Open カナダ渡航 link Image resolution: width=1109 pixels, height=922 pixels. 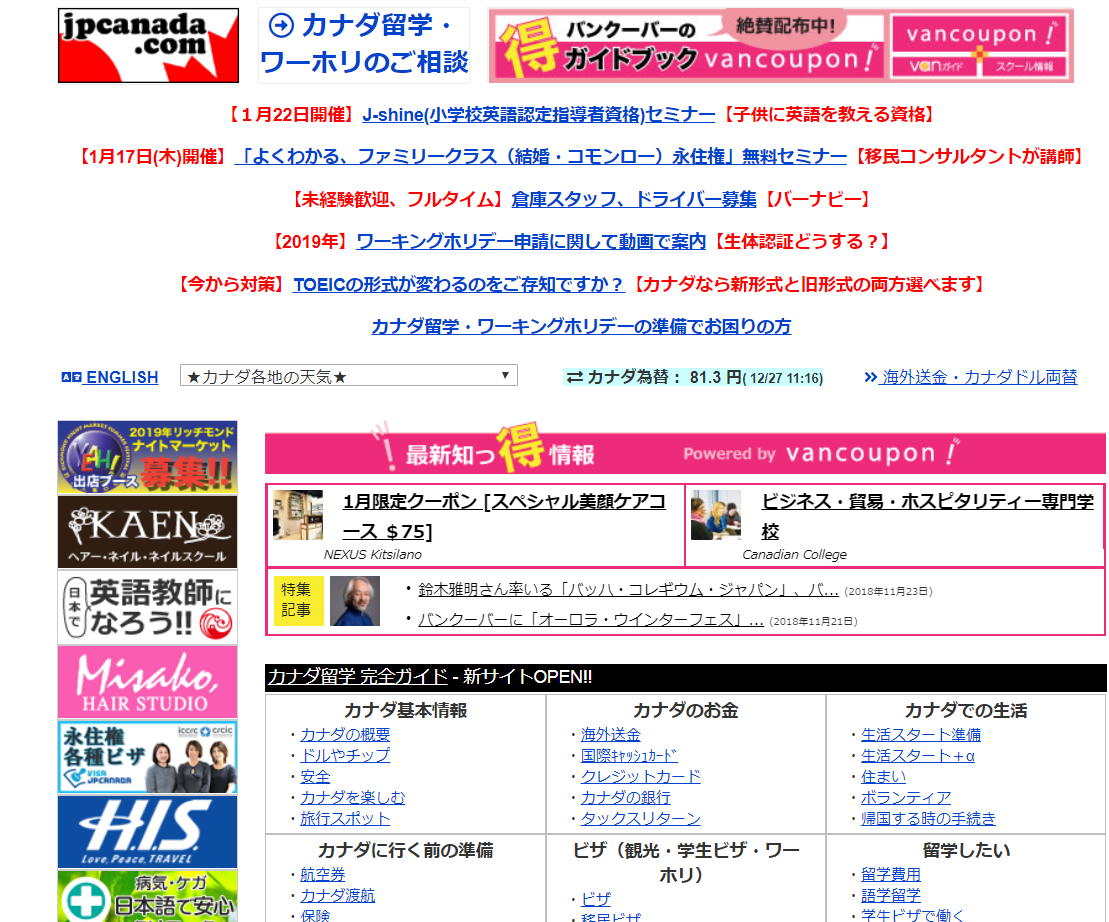click(337, 895)
